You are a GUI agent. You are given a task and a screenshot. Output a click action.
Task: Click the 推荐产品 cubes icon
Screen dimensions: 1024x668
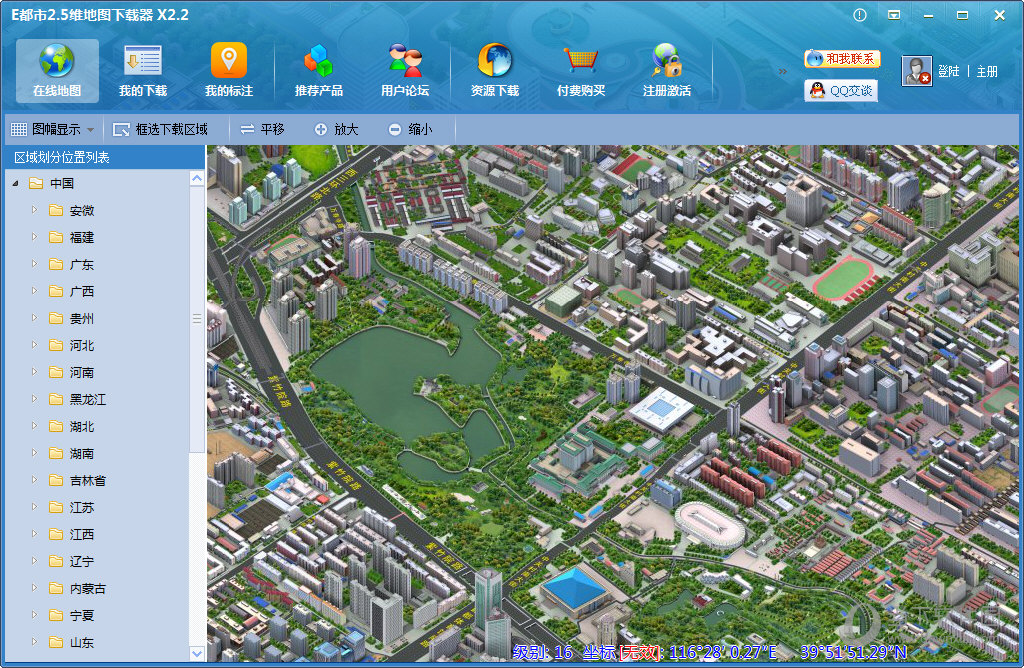(x=319, y=62)
